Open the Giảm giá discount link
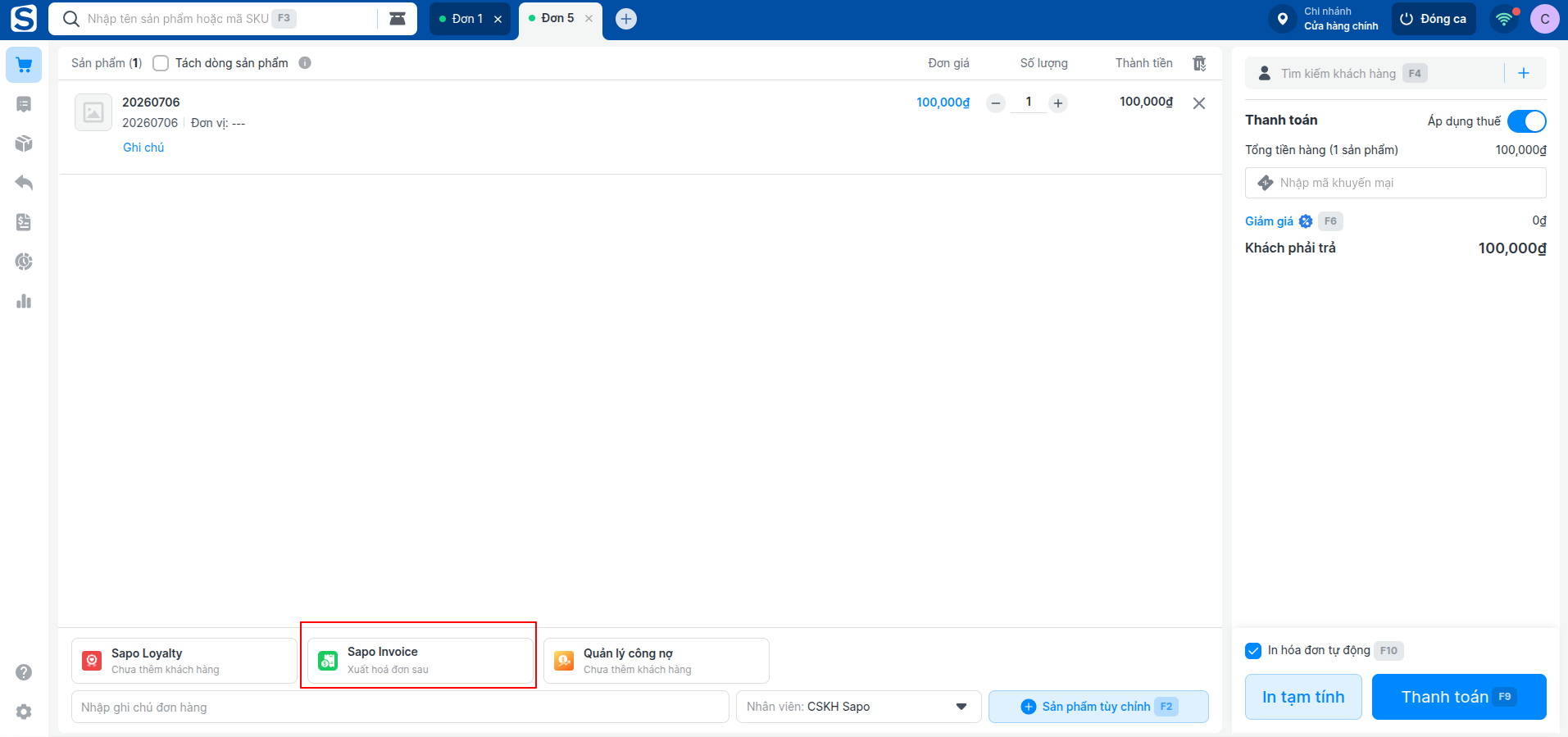 [x=1269, y=221]
